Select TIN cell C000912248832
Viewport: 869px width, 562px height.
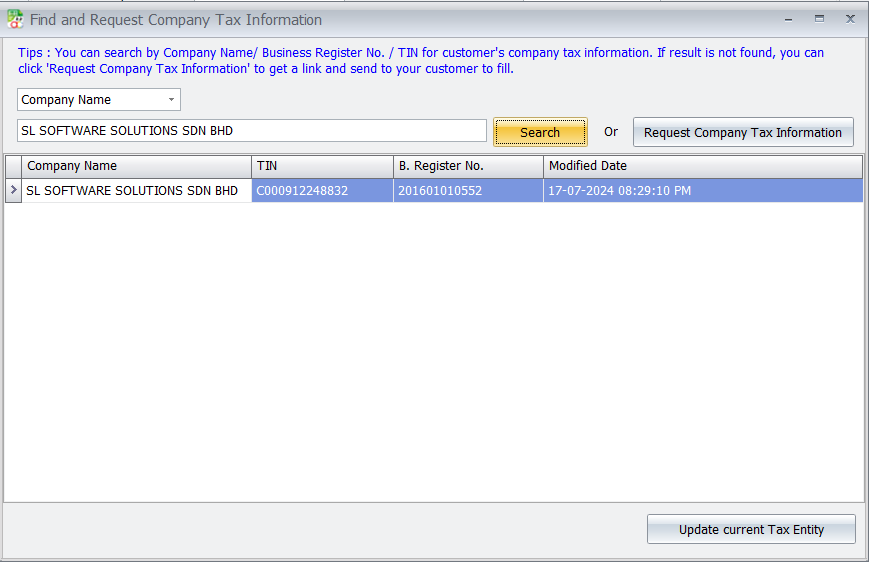(323, 191)
